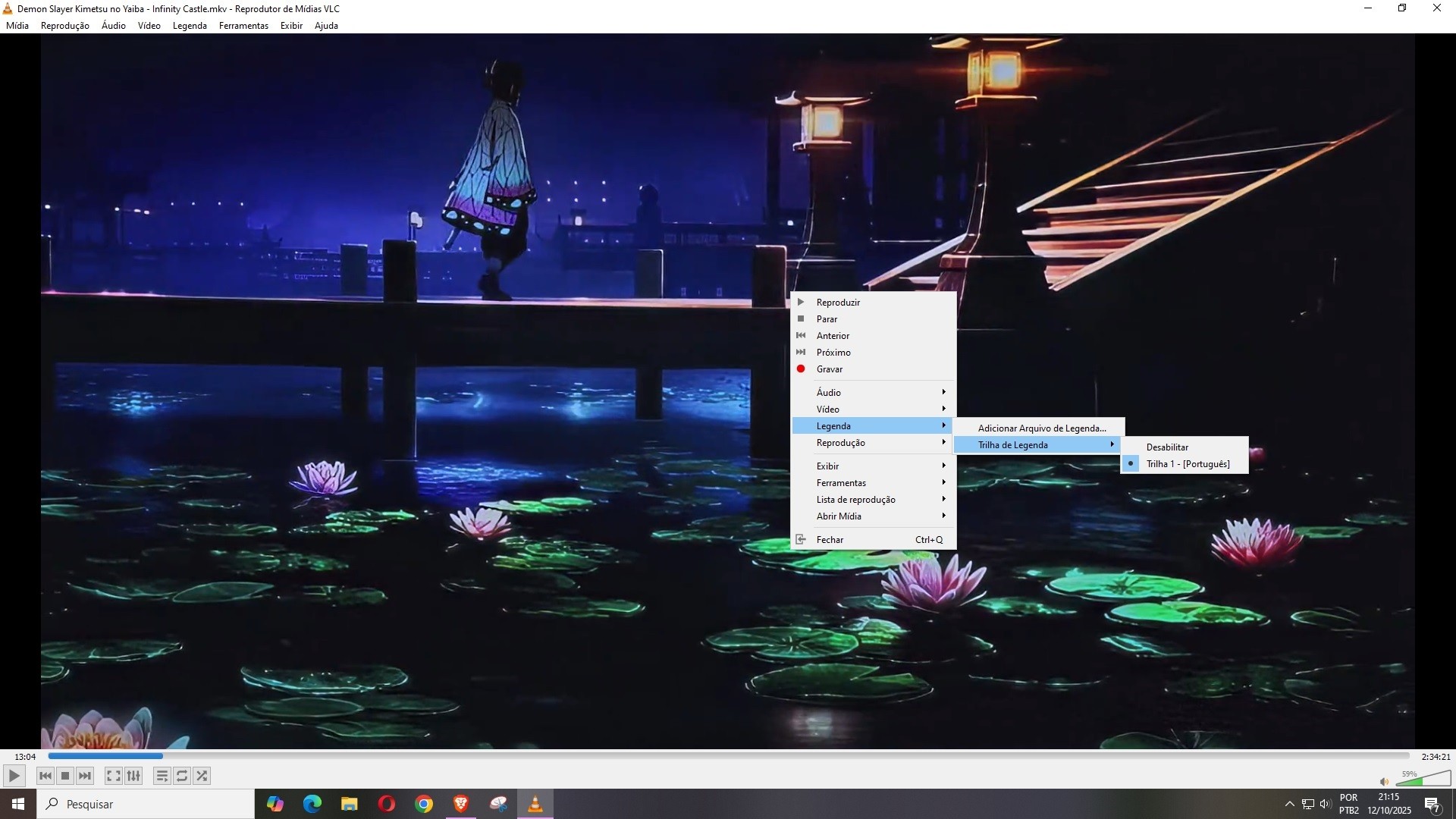Select Trilha 1 - [Português] subtitle track
Viewport: 1456px width, 819px height.
[x=1188, y=464]
